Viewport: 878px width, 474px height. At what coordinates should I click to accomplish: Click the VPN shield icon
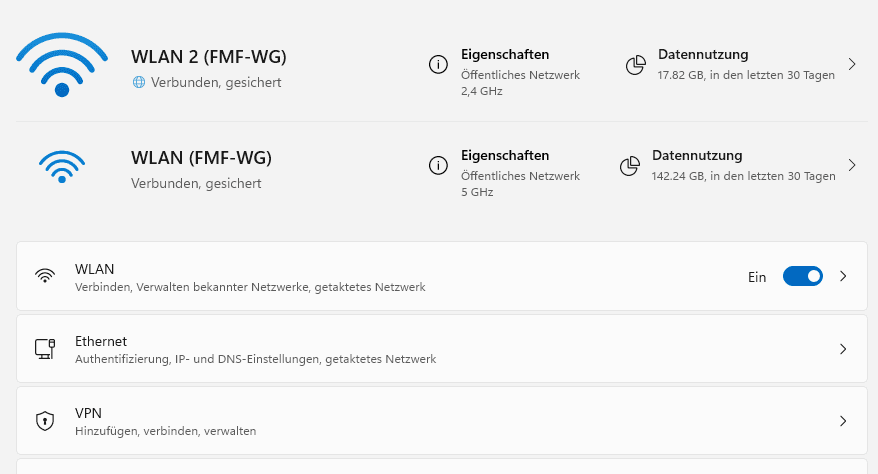[45, 421]
